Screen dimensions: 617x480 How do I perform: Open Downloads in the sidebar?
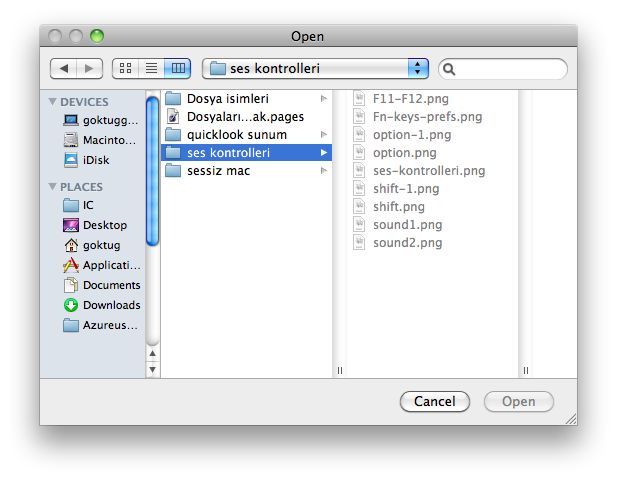[111, 305]
